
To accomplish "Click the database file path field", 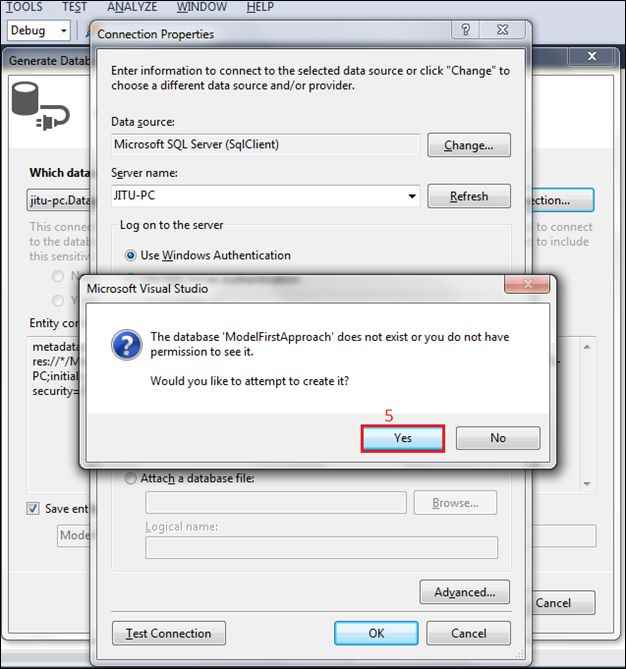I will tap(276, 503).
